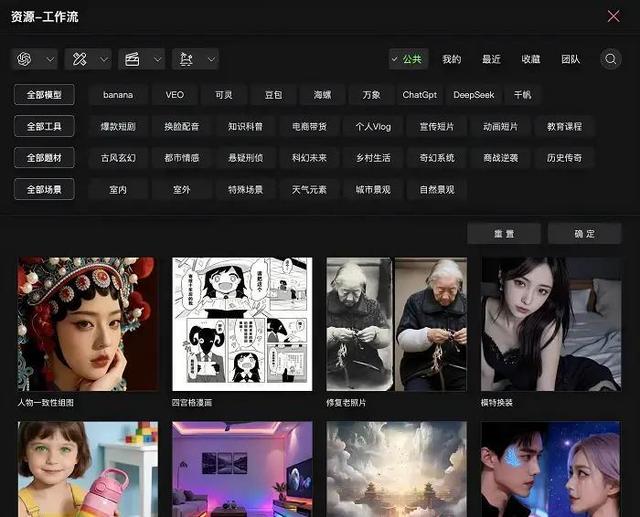640x517 pixels.
Task: Expand the tools icon dropdown chevron
Action: (103, 60)
